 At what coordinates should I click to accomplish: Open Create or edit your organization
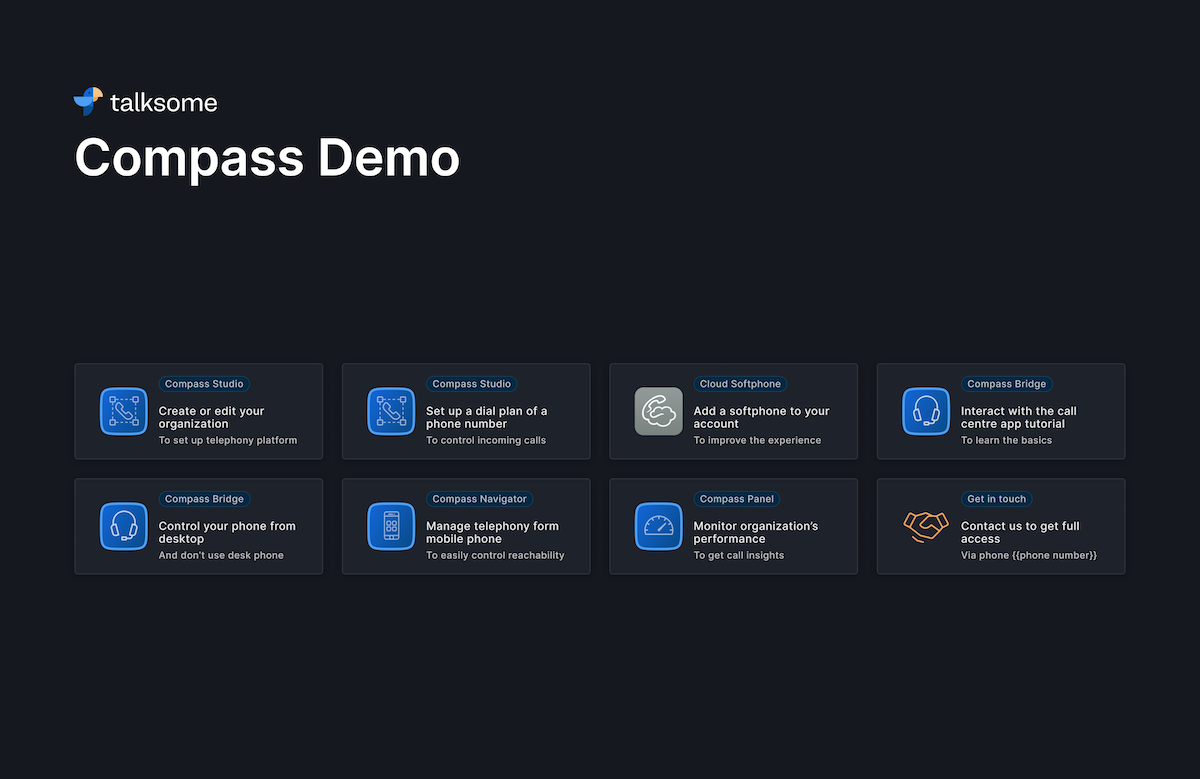click(198, 411)
